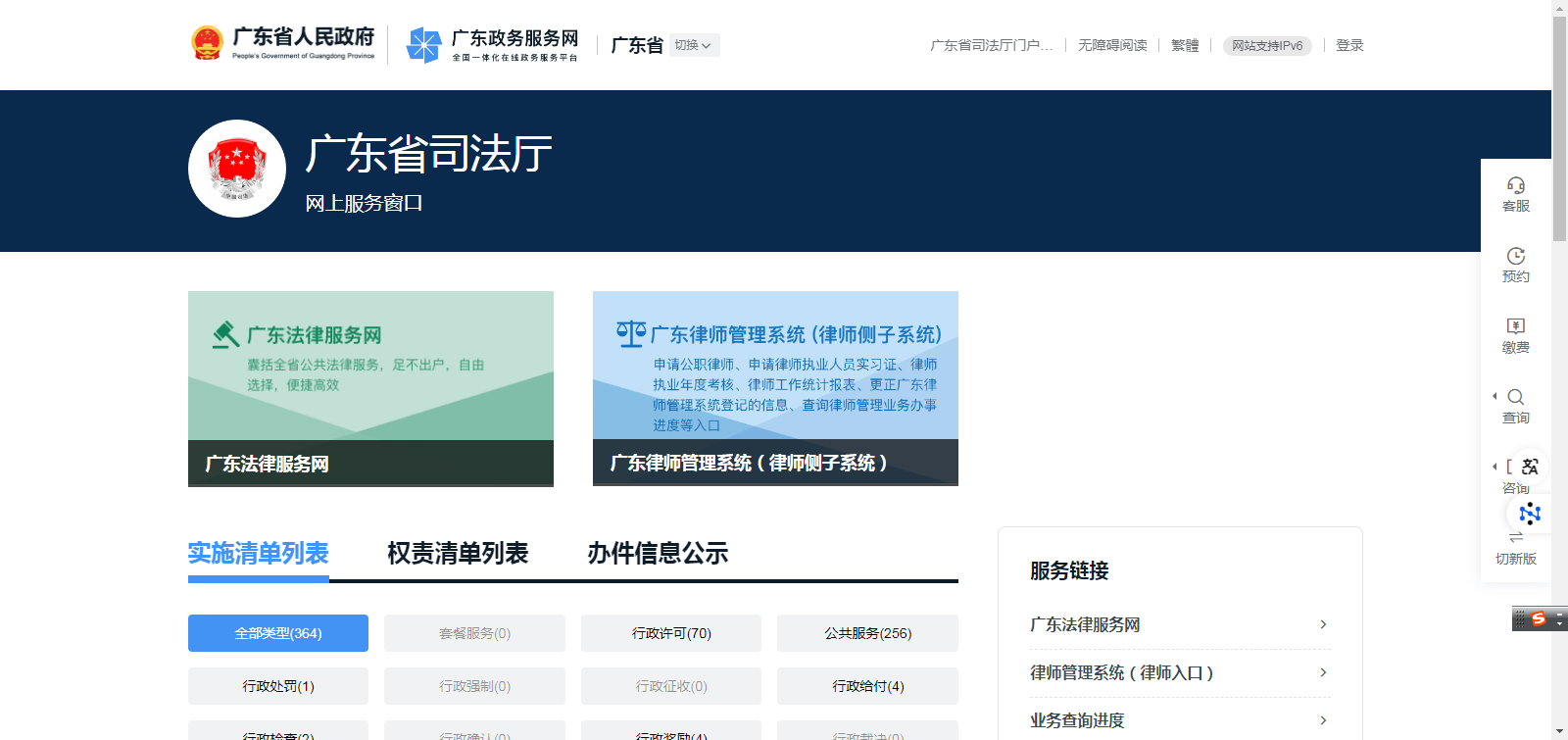
Task: Filter by 行政许可(70) category
Action: coord(671,633)
